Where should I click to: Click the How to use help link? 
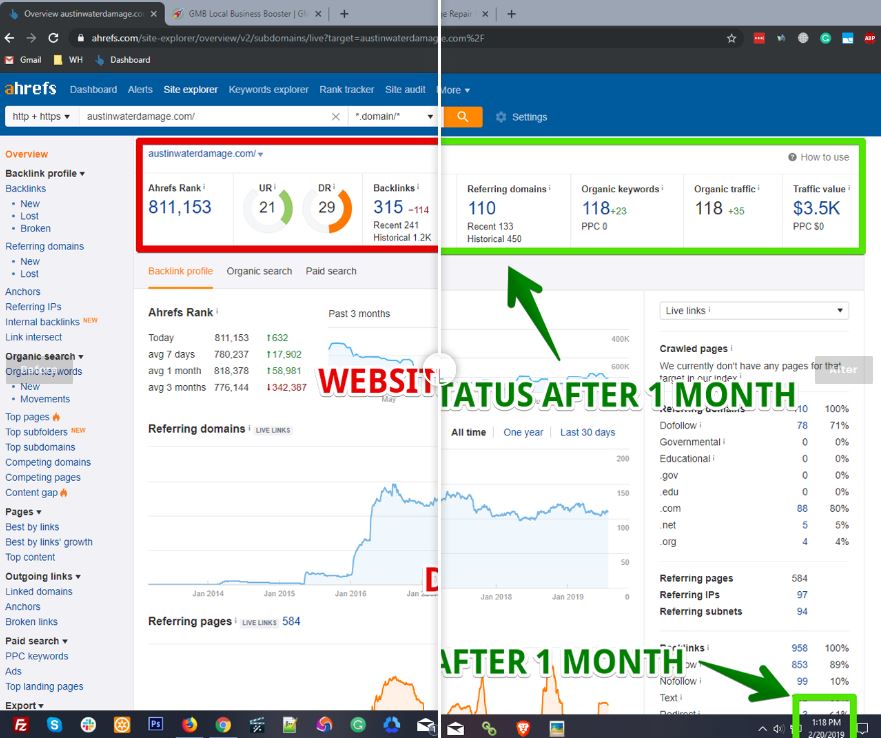819,157
